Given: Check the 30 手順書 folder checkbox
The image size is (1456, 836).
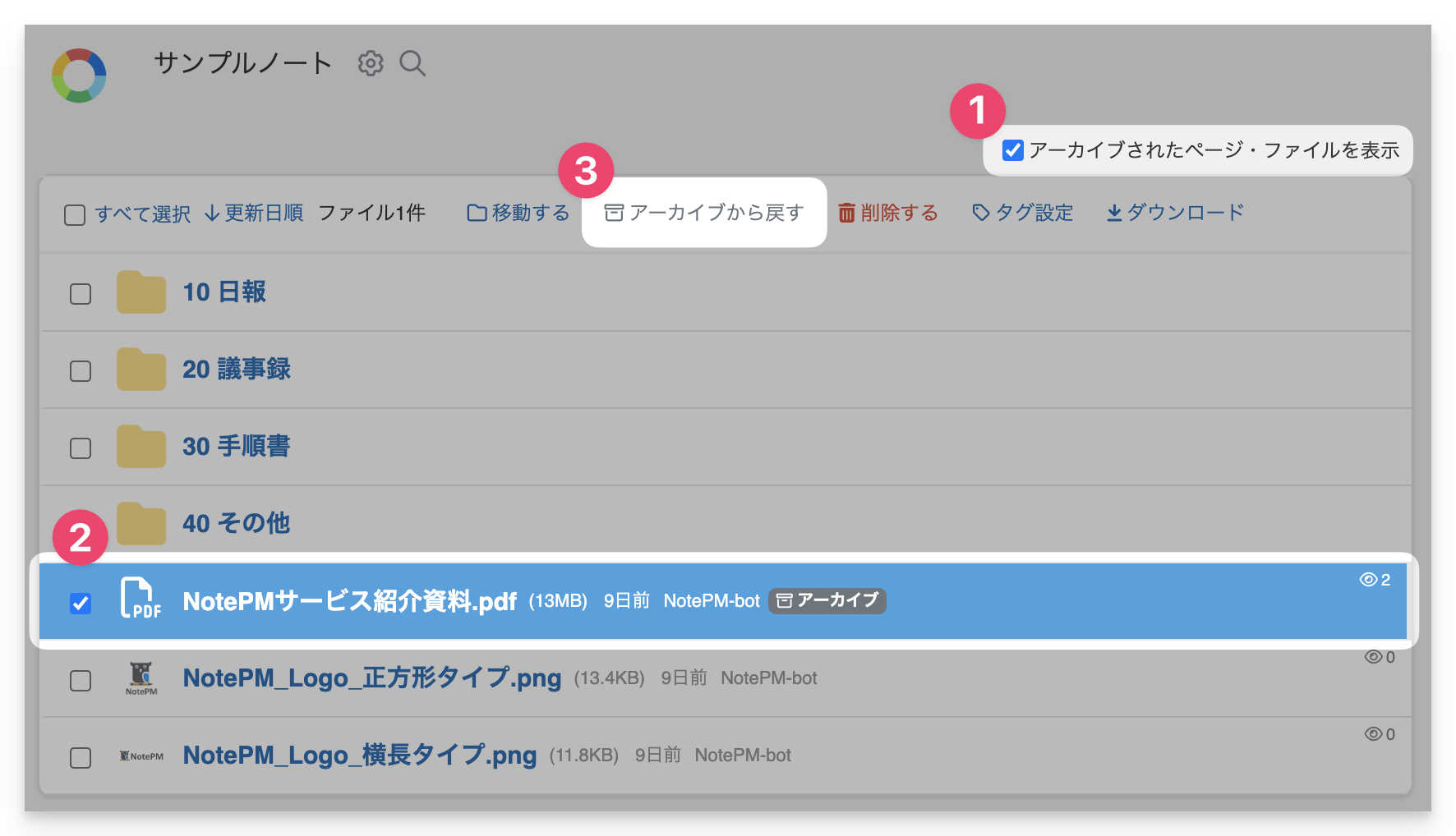Looking at the screenshot, I should (x=81, y=448).
